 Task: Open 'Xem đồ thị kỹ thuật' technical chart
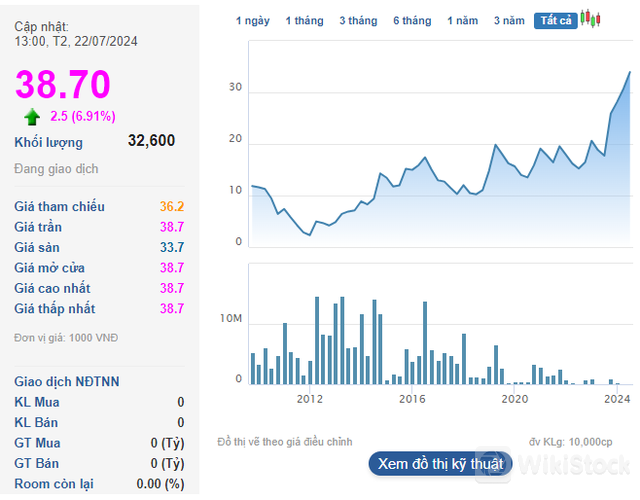pos(440,464)
